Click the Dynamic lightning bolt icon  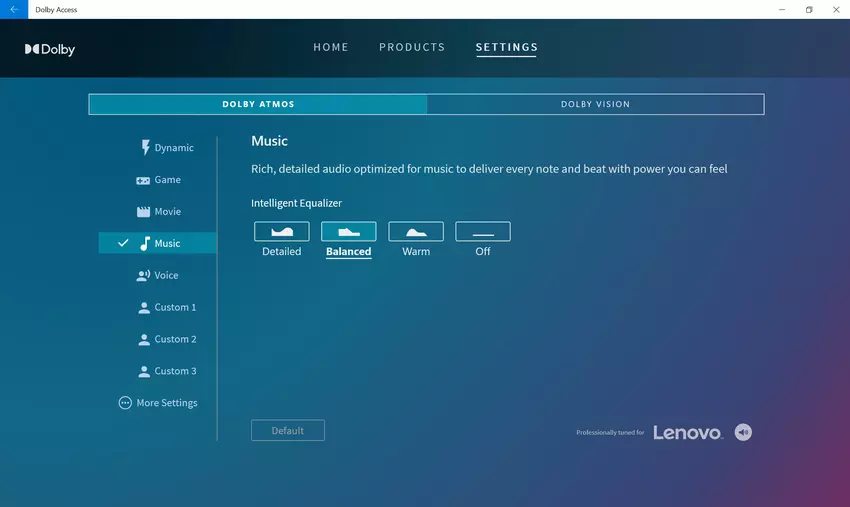click(145, 148)
